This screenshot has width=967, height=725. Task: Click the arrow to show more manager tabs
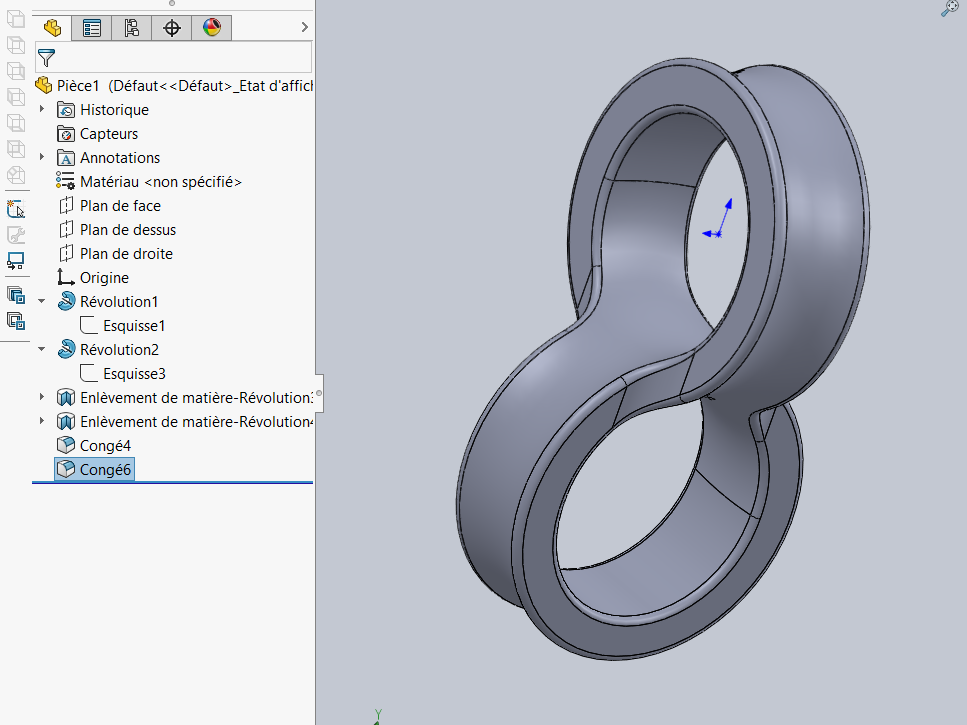coord(303,28)
